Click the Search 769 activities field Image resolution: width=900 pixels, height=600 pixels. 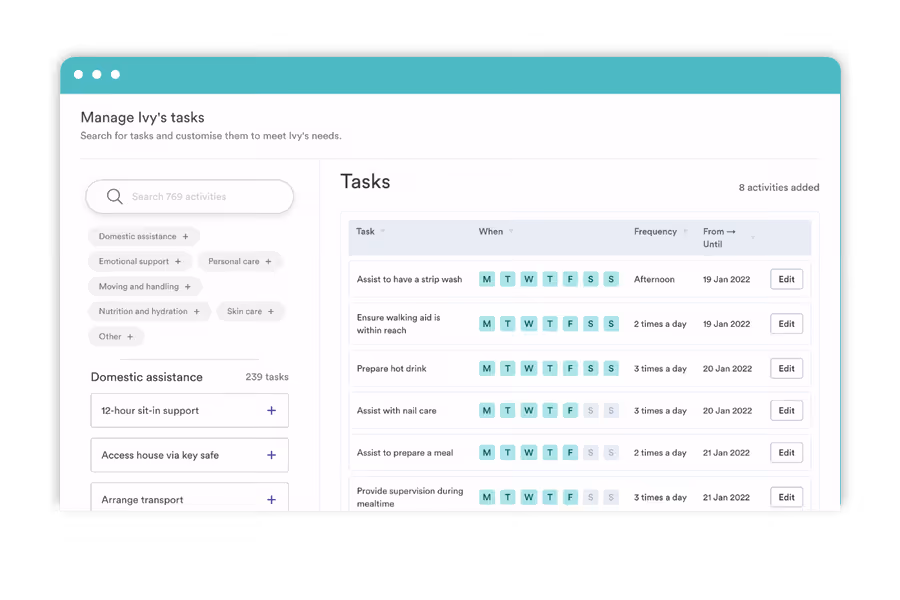pos(189,196)
